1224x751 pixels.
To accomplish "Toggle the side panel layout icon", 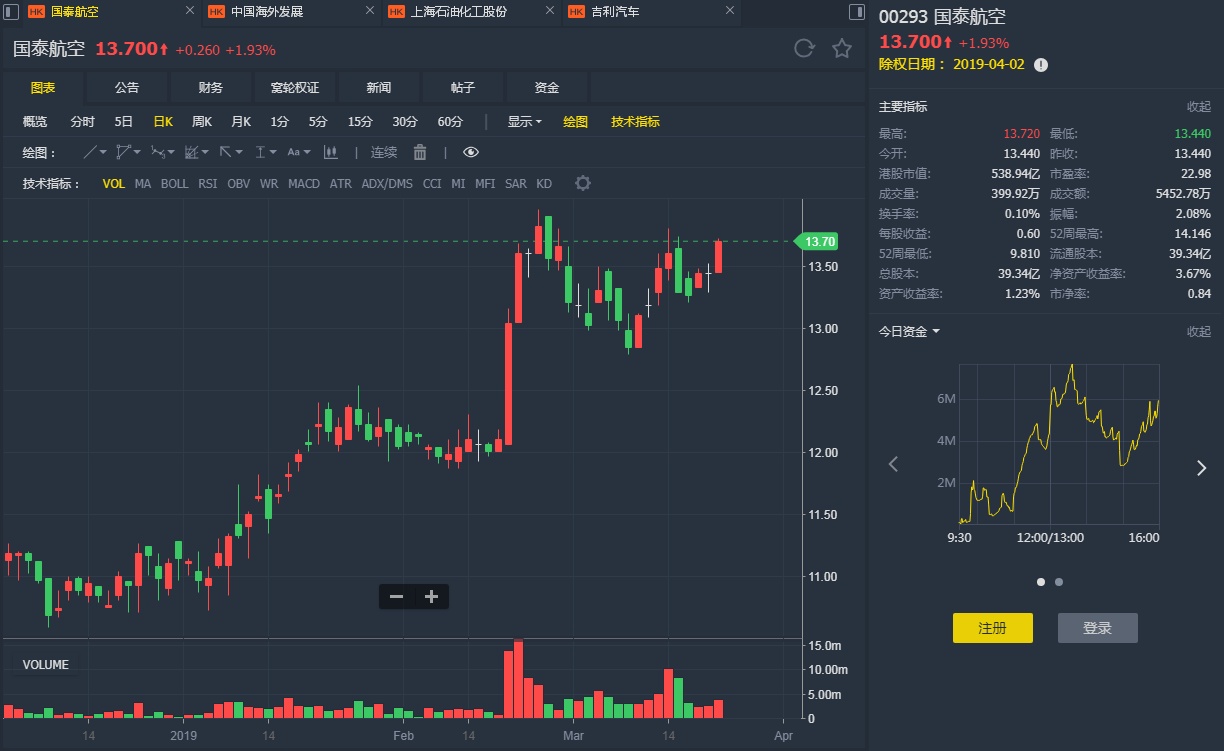I will tap(856, 12).
